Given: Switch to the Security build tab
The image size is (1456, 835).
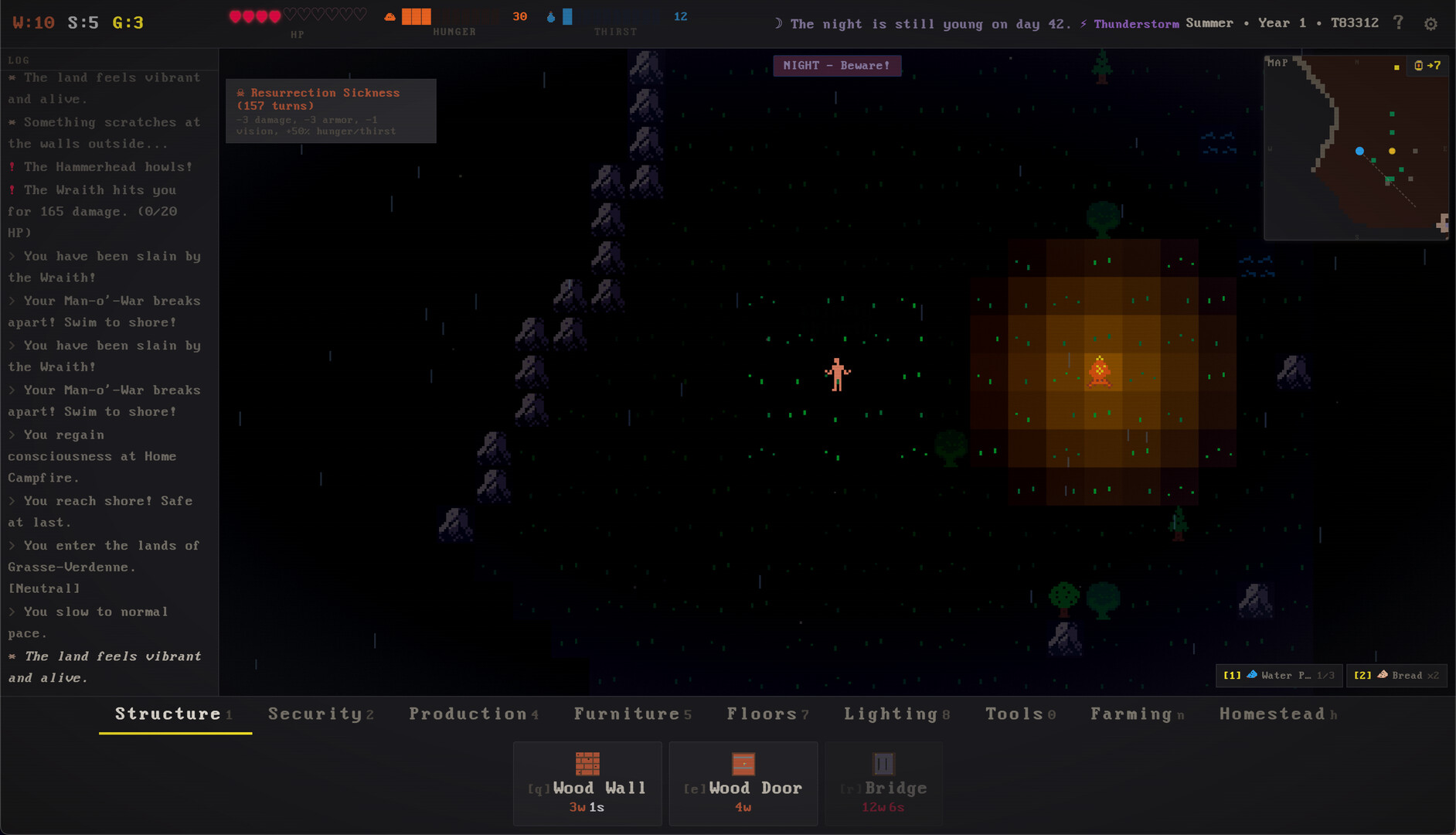Looking at the screenshot, I should tap(316, 714).
